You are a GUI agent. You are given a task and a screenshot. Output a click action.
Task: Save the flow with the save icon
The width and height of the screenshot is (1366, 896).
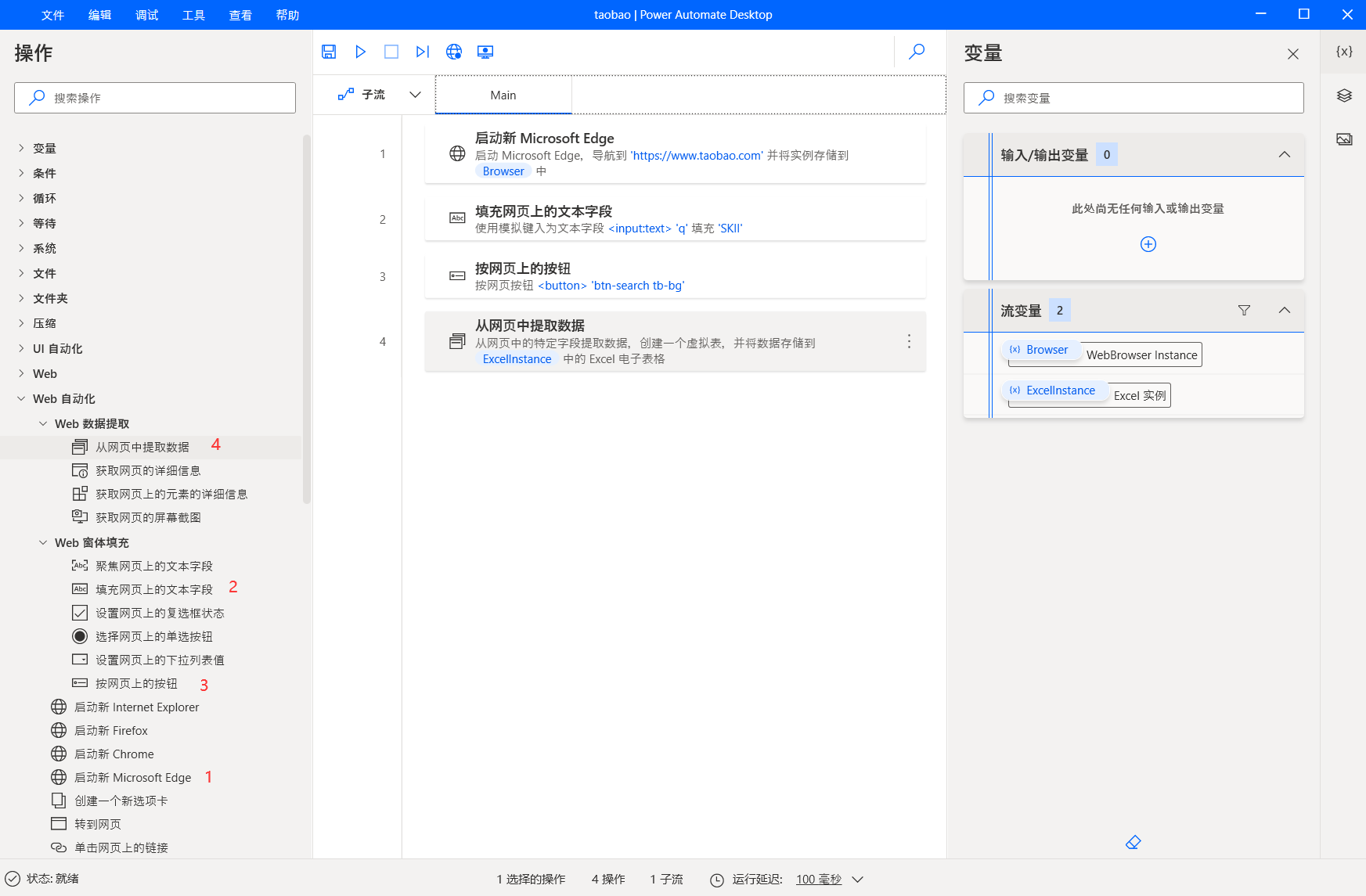pyautogui.click(x=329, y=52)
